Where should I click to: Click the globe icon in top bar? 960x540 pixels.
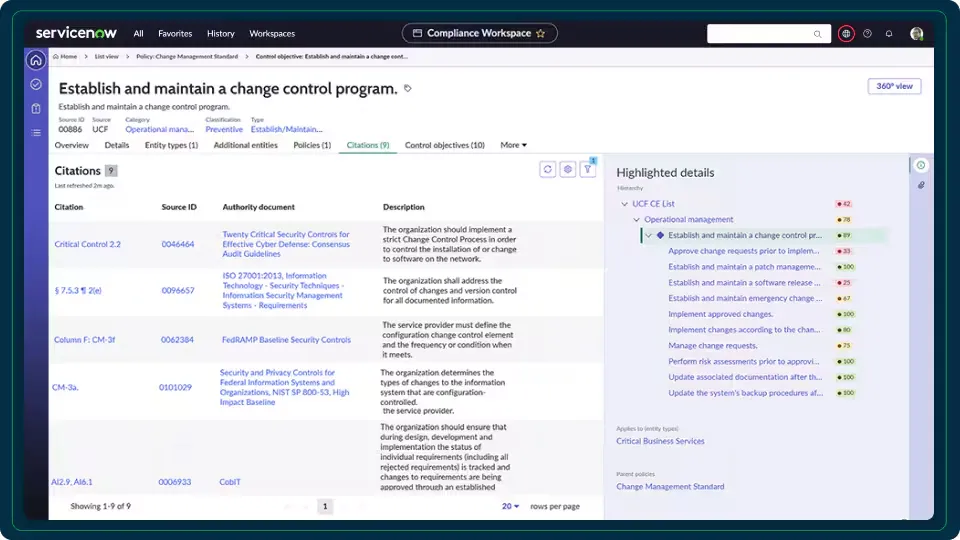pos(846,33)
